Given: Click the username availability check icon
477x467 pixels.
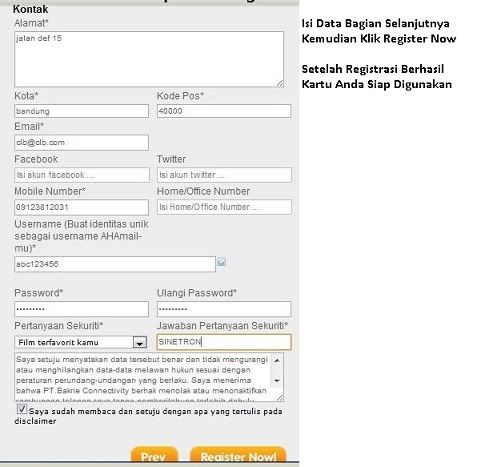Looking at the screenshot, I should pos(221,262).
